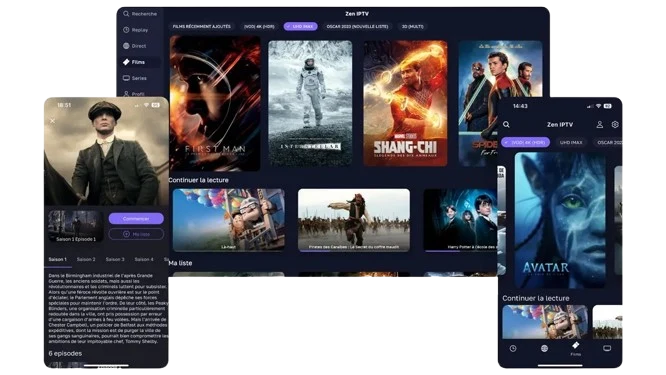The image size is (666, 375).
Task: Select (VOD) 4K (HDR) chip on tablet
Action: [x=259, y=26]
